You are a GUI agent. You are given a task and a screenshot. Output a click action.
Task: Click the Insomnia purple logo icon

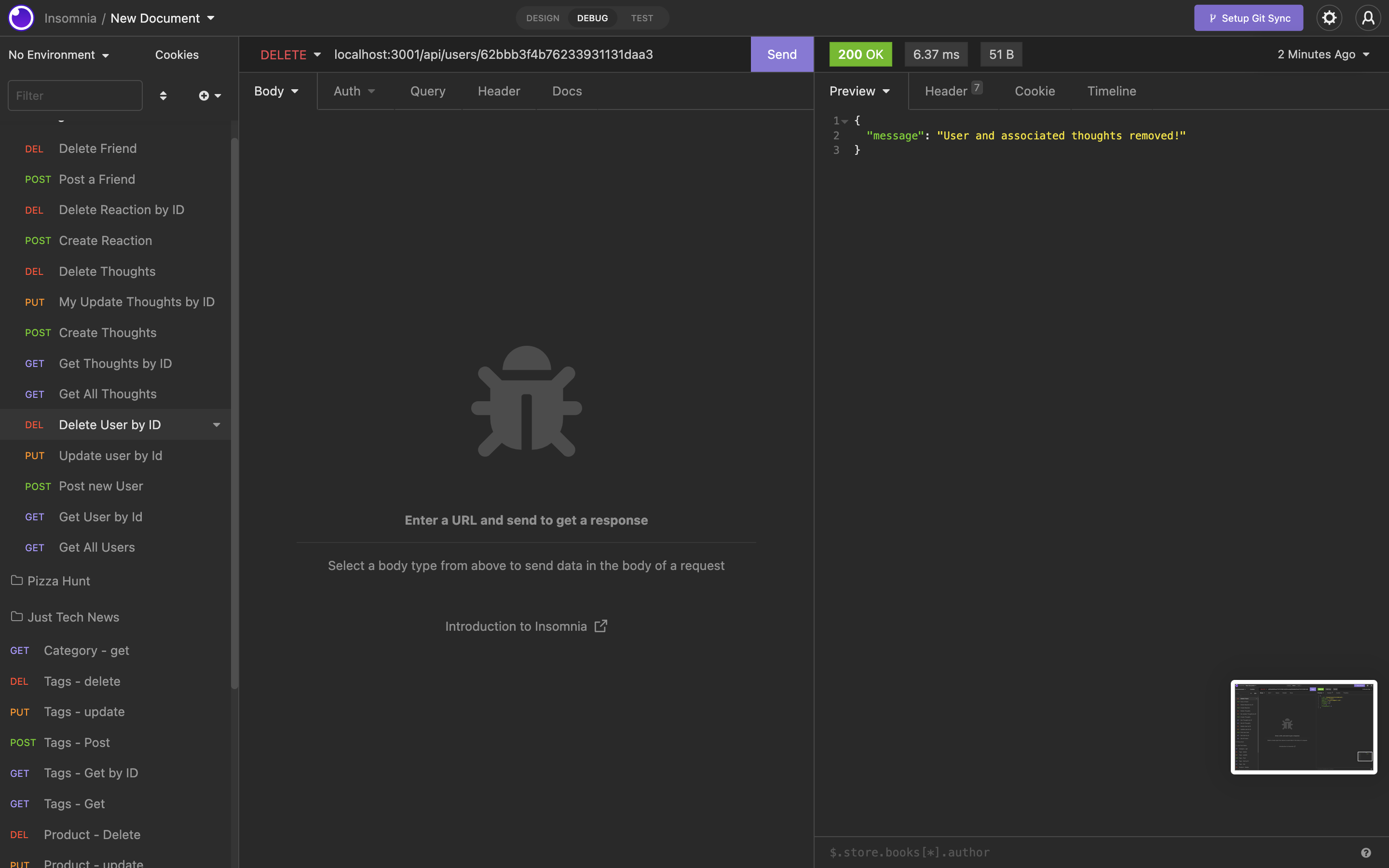tap(21, 18)
